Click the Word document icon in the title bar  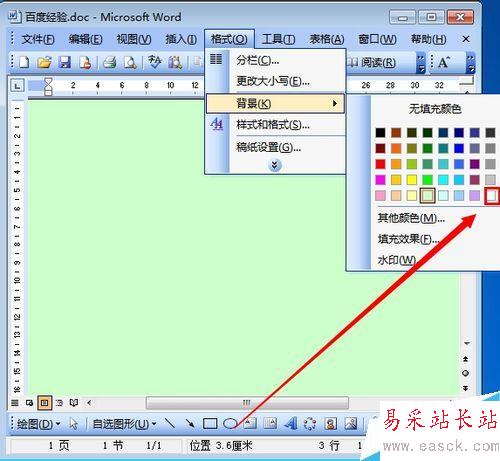(x=14, y=17)
